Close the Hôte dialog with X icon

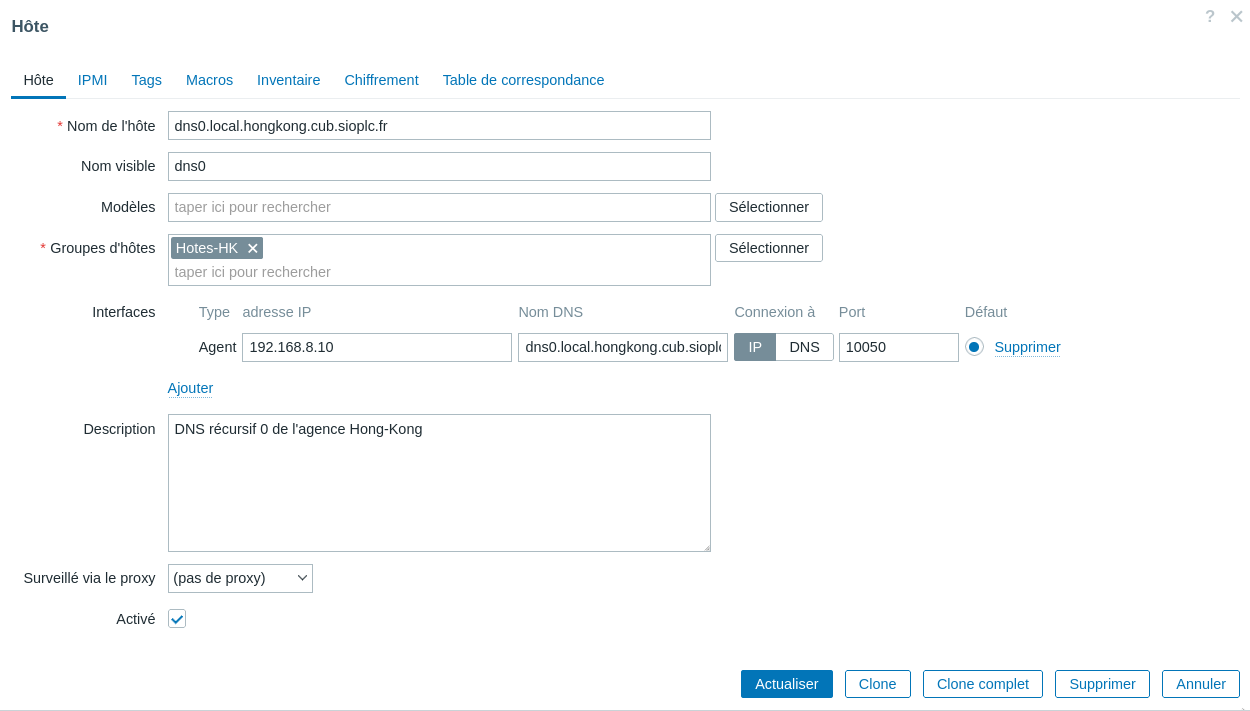(x=1236, y=16)
